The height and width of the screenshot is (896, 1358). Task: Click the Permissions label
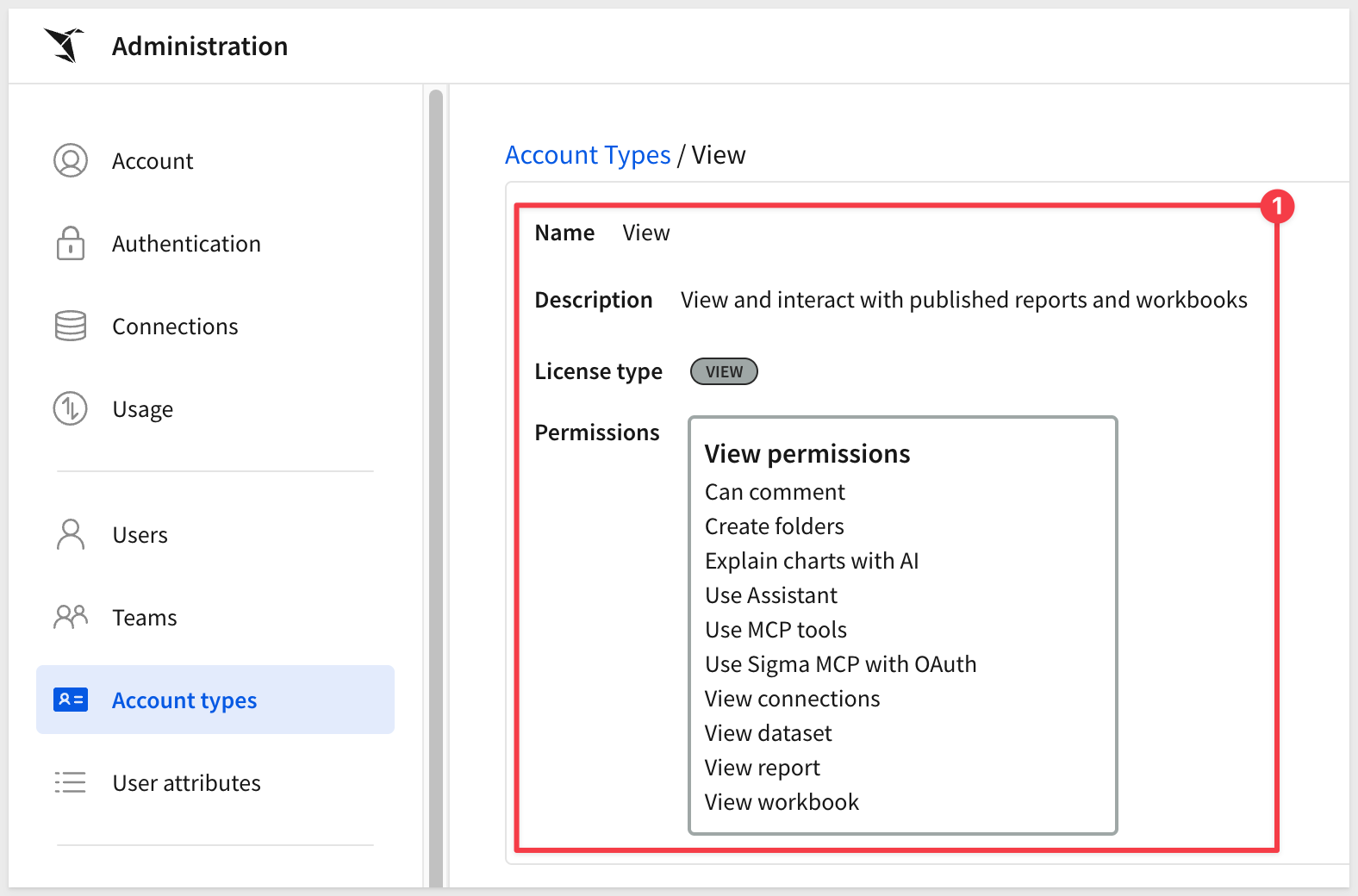pos(597,432)
